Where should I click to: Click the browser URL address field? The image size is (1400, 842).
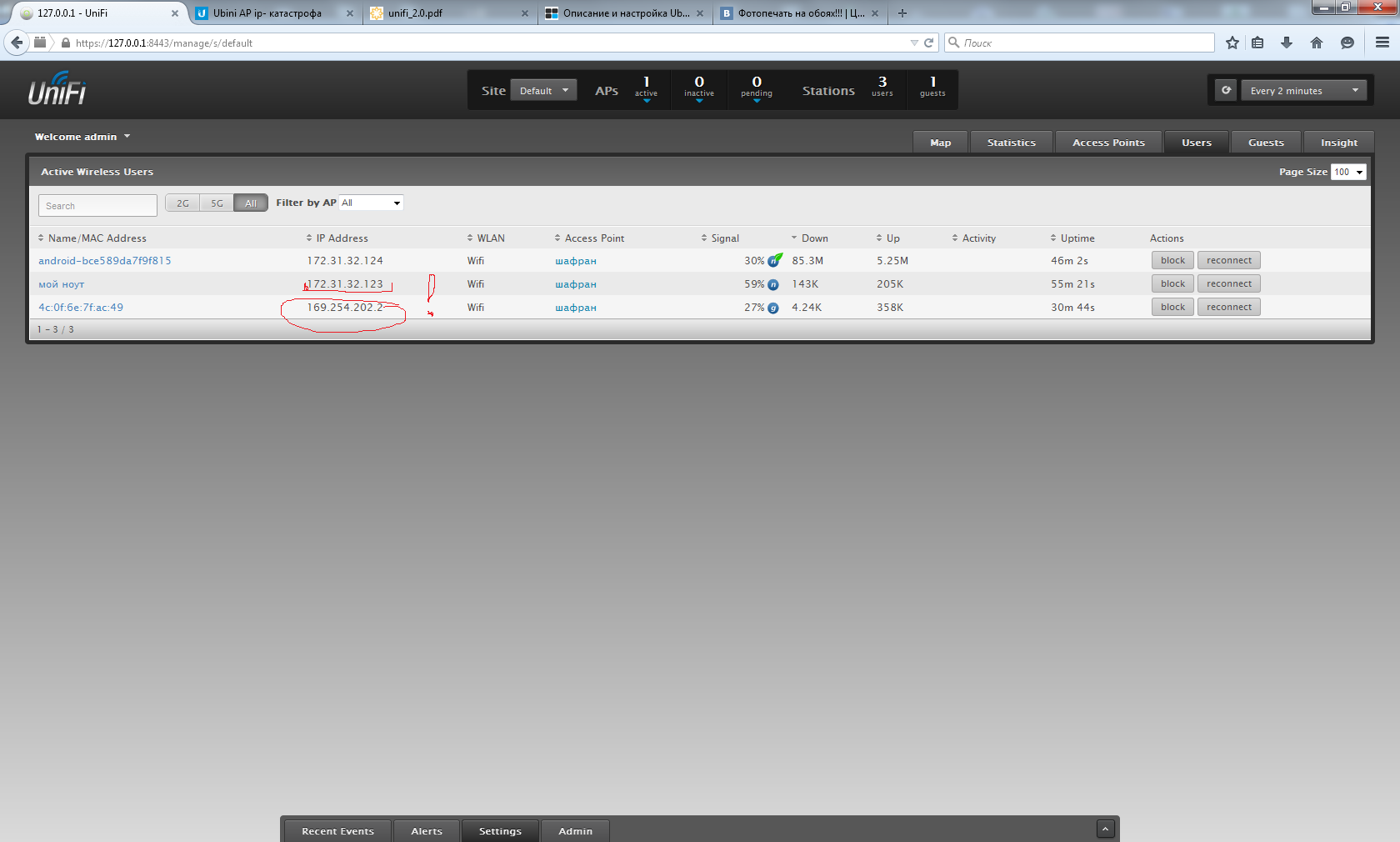483,43
